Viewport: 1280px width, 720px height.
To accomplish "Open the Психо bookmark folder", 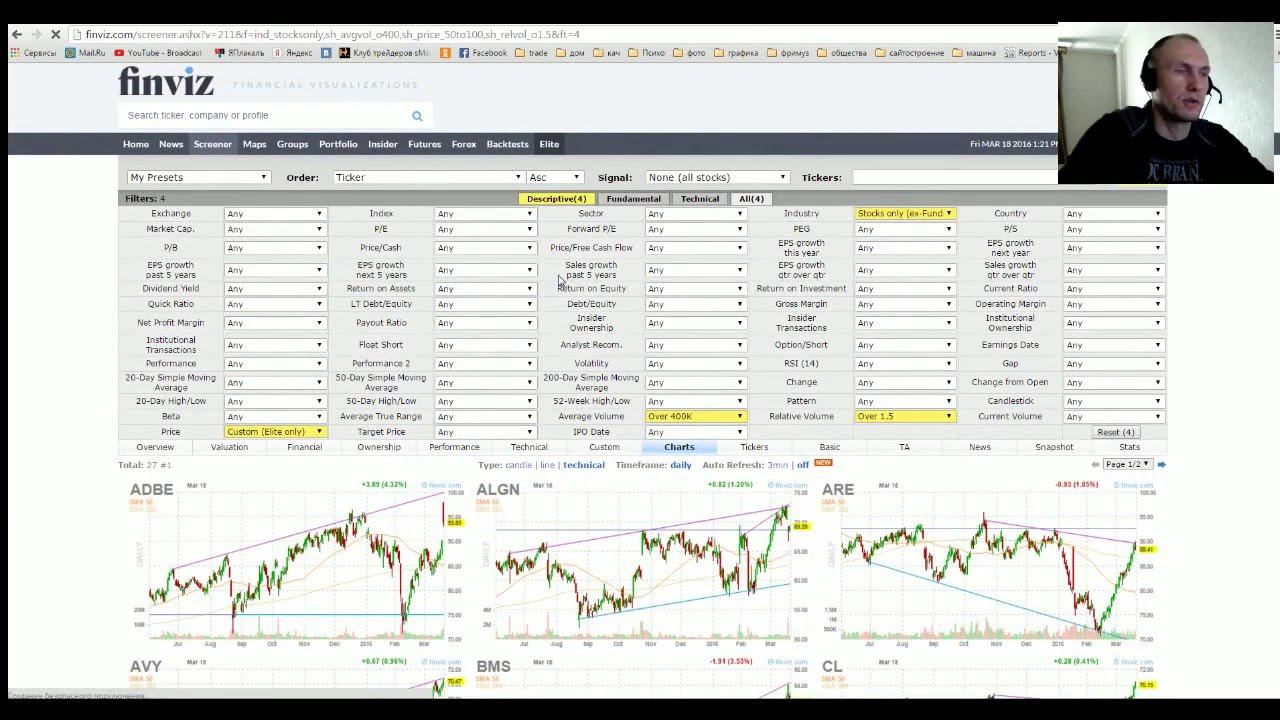I will tap(645, 53).
